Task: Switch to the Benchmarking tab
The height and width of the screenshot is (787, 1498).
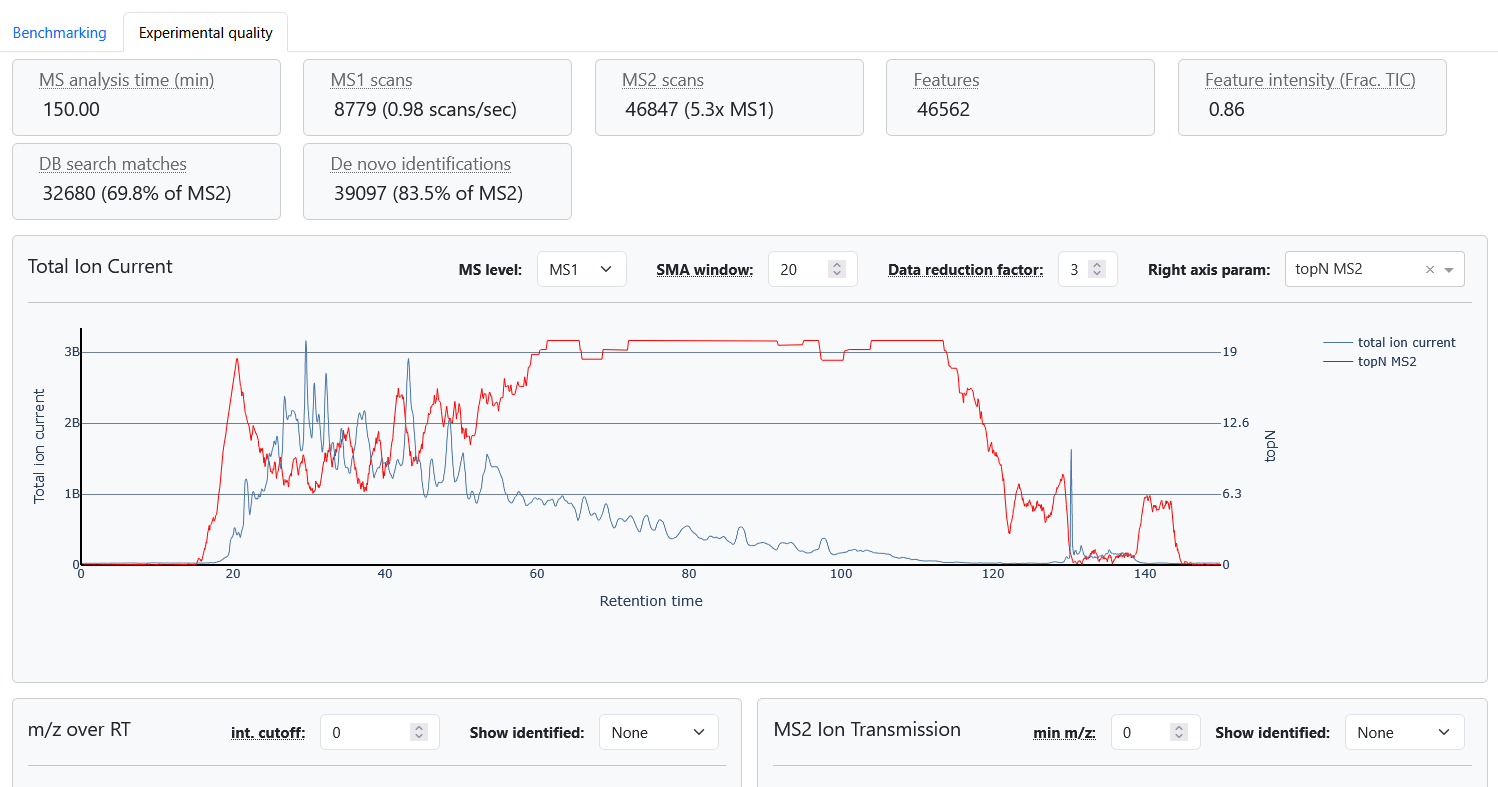Action: 59,33
